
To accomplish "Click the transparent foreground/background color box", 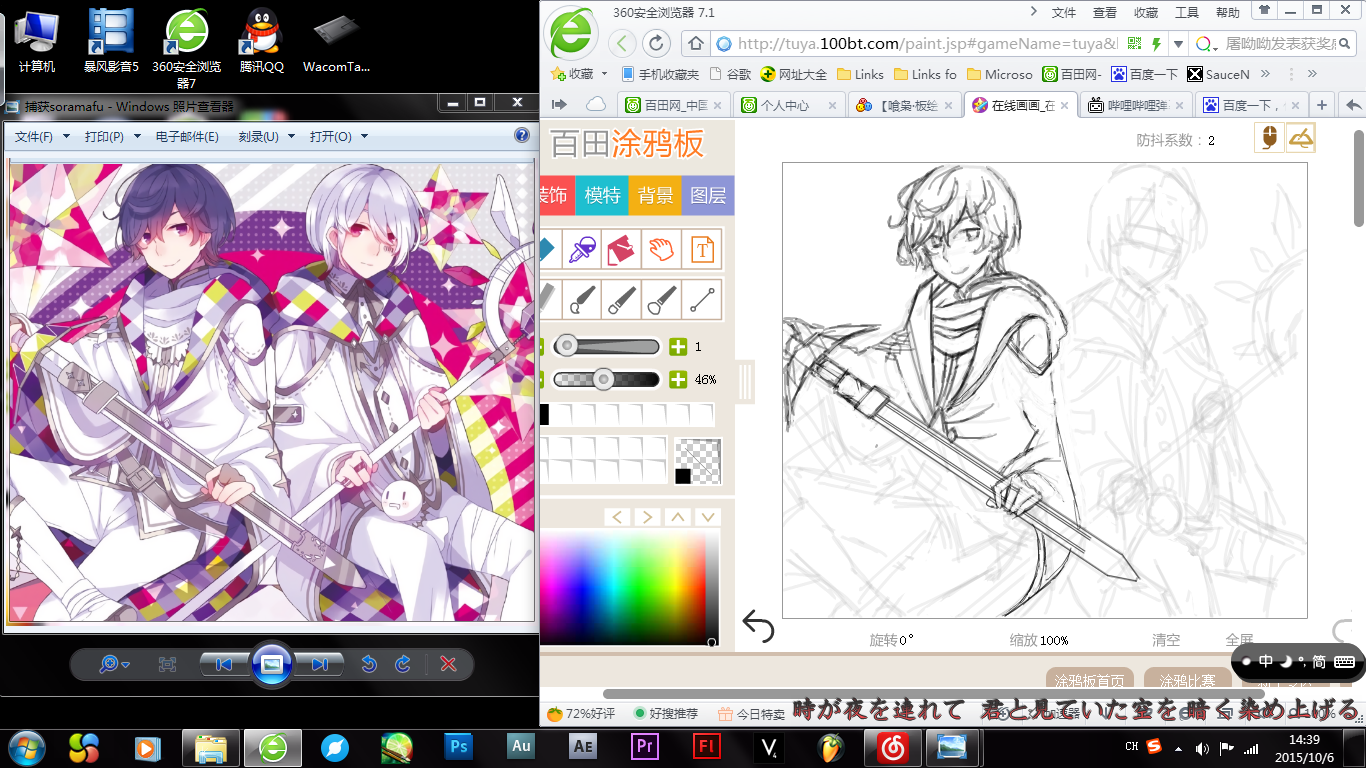I will (x=698, y=461).
